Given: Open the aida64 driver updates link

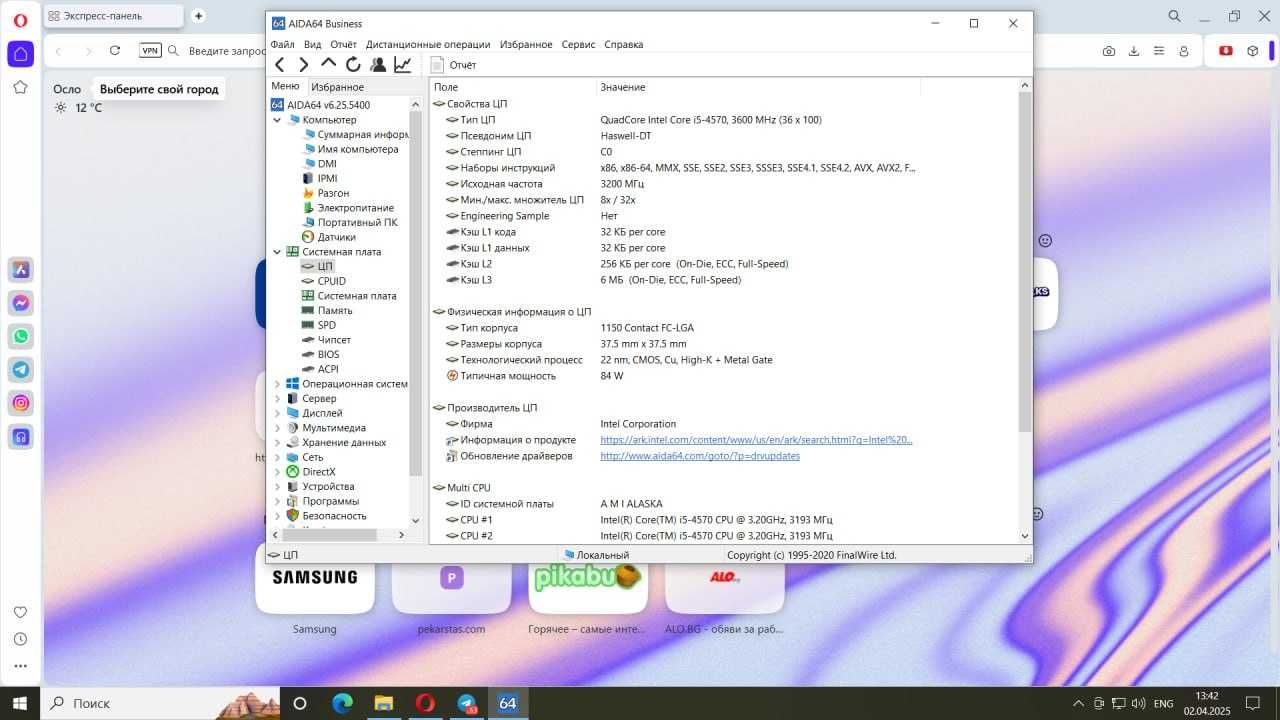Looking at the screenshot, I should tap(700, 456).
